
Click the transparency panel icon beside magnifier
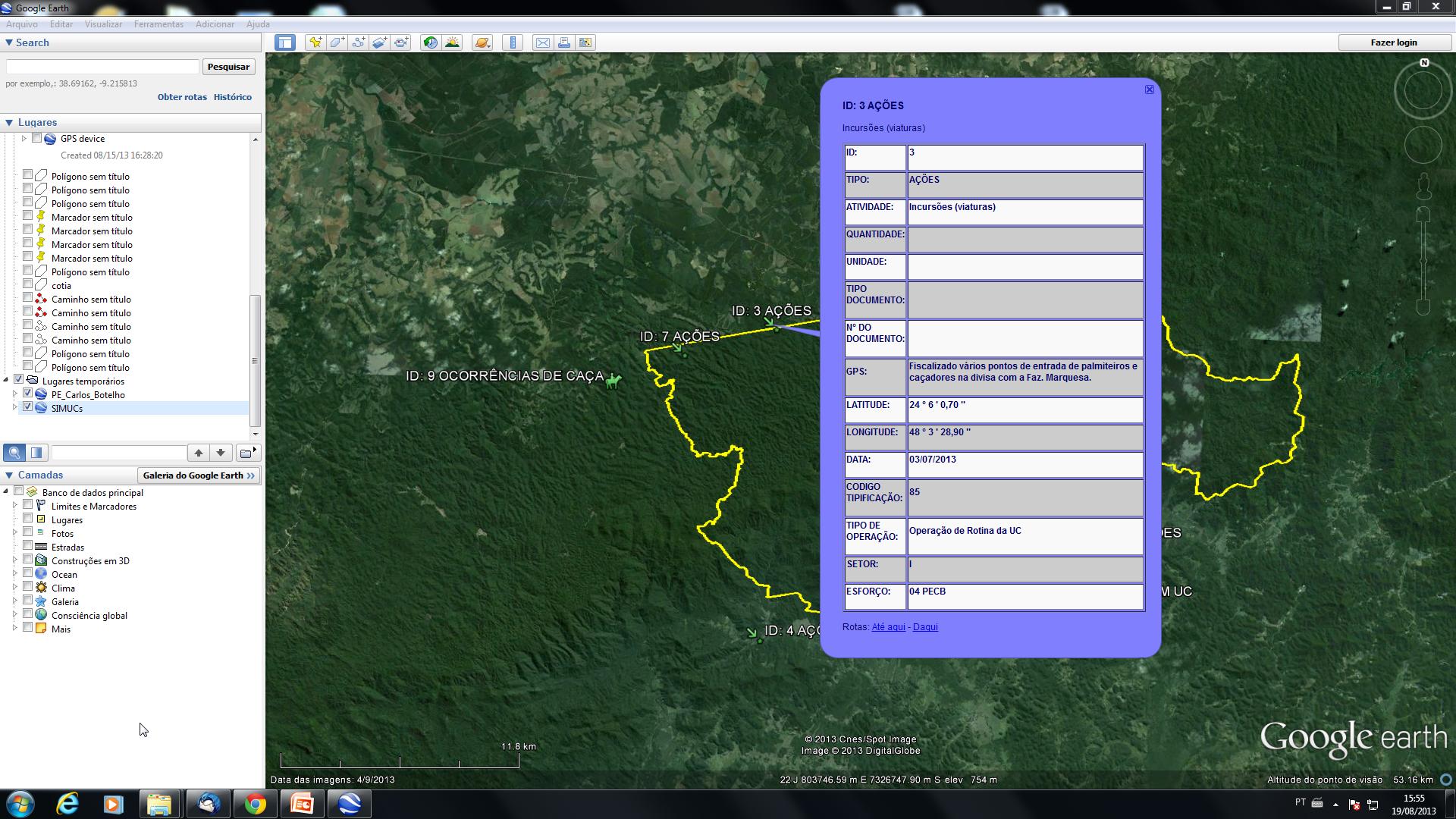36,453
